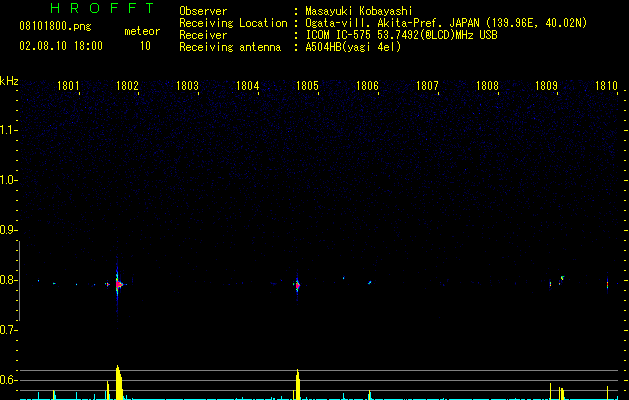Viewport: 629px width, 400px height.
Task: Click the 1805 time axis label
Action: tap(307, 86)
